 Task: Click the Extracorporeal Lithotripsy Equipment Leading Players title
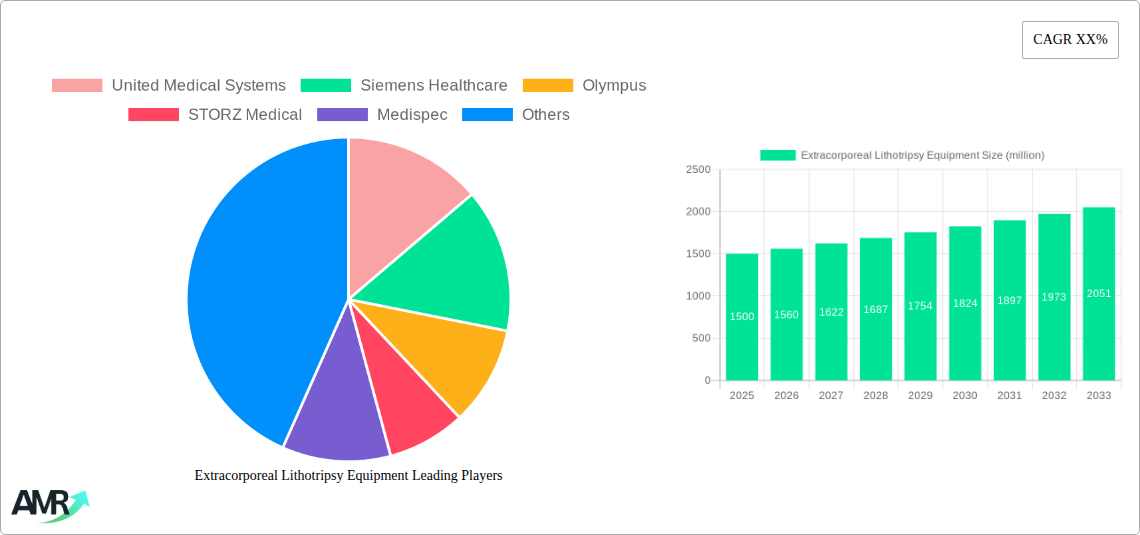tap(348, 476)
